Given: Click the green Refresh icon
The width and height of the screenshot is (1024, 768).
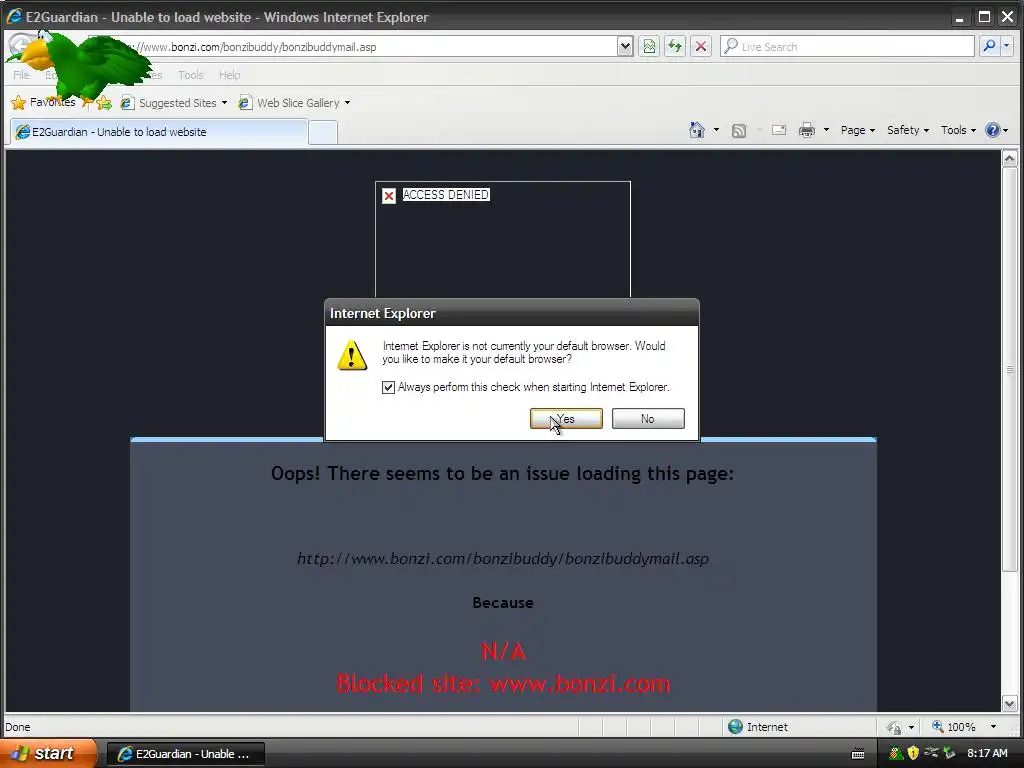Looking at the screenshot, I should click(x=675, y=46).
